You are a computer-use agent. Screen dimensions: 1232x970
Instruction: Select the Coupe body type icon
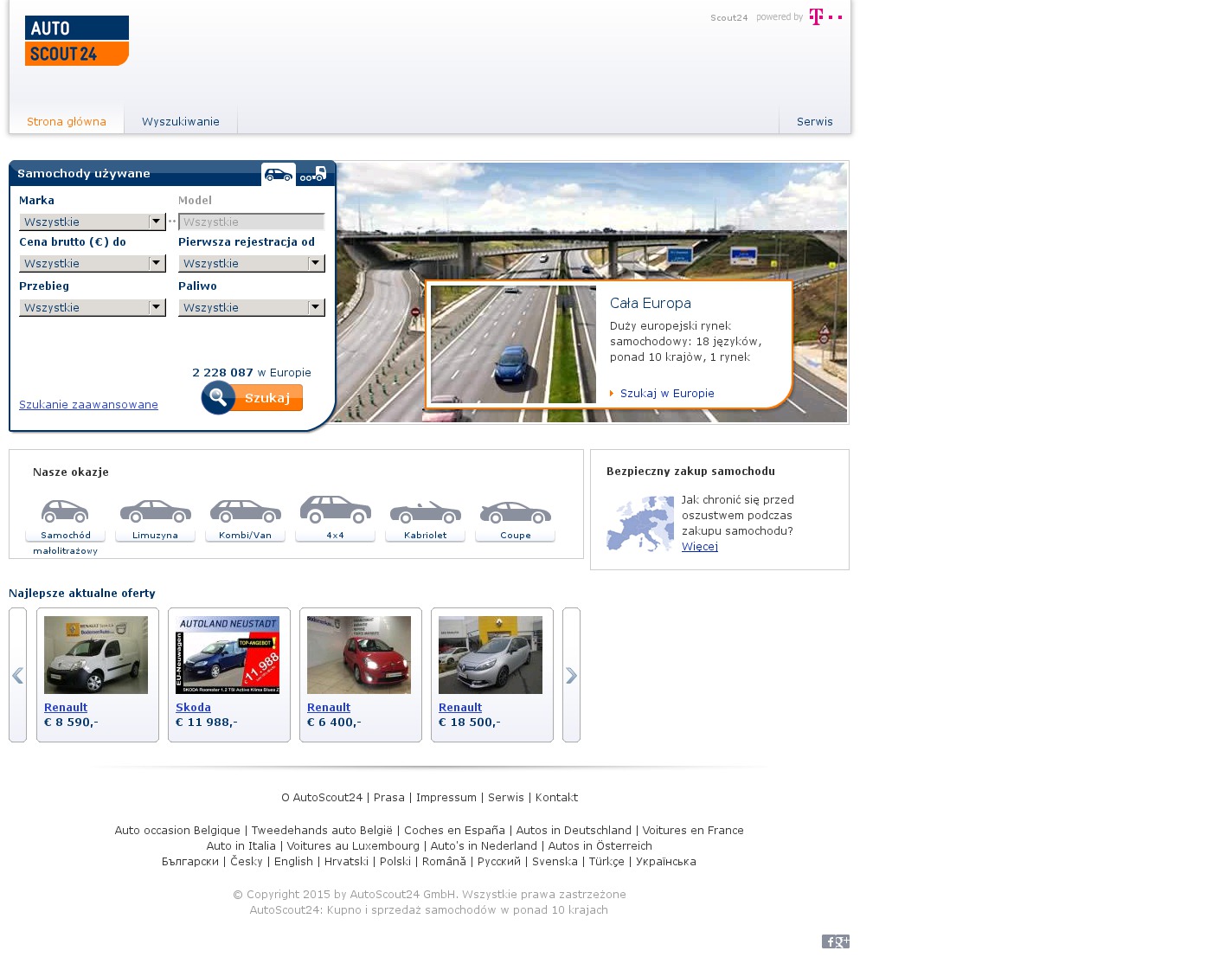pos(516,512)
